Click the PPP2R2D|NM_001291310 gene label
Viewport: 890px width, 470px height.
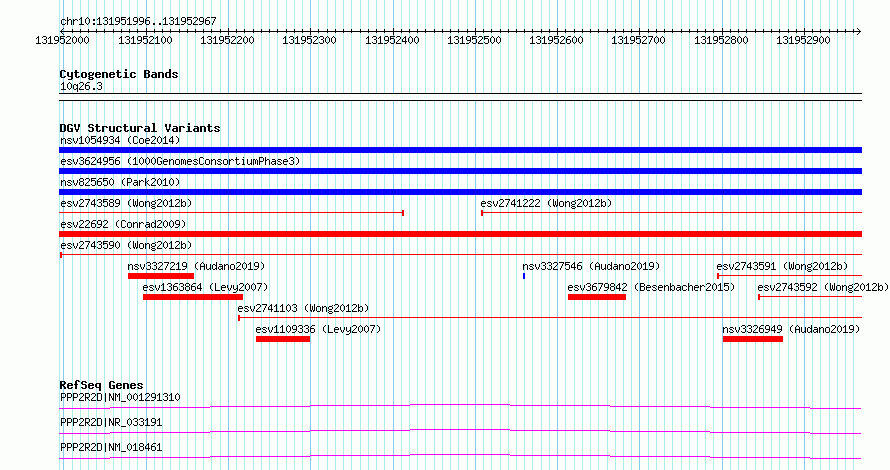pyautogui.click(x=120, y=397)
